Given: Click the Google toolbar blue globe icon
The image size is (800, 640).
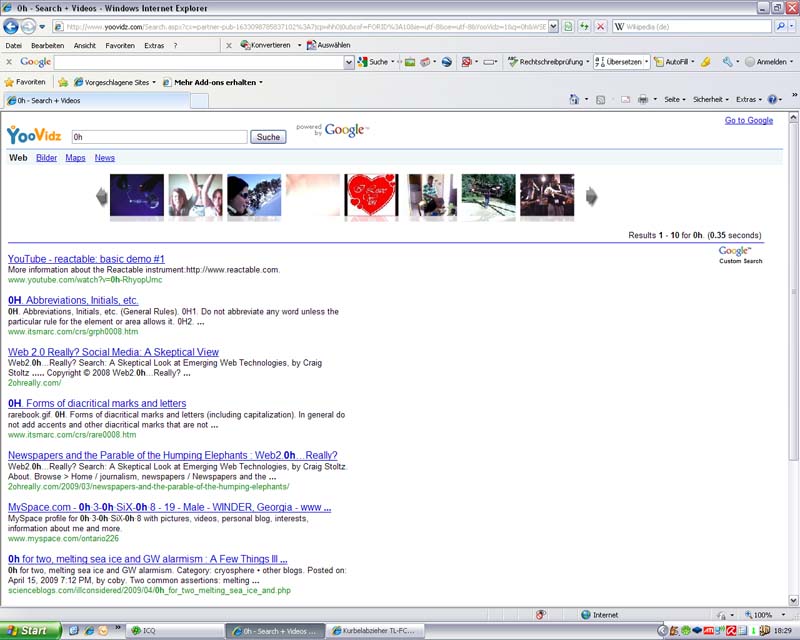Looking at the screenshot, I should [x=446, y=62].
